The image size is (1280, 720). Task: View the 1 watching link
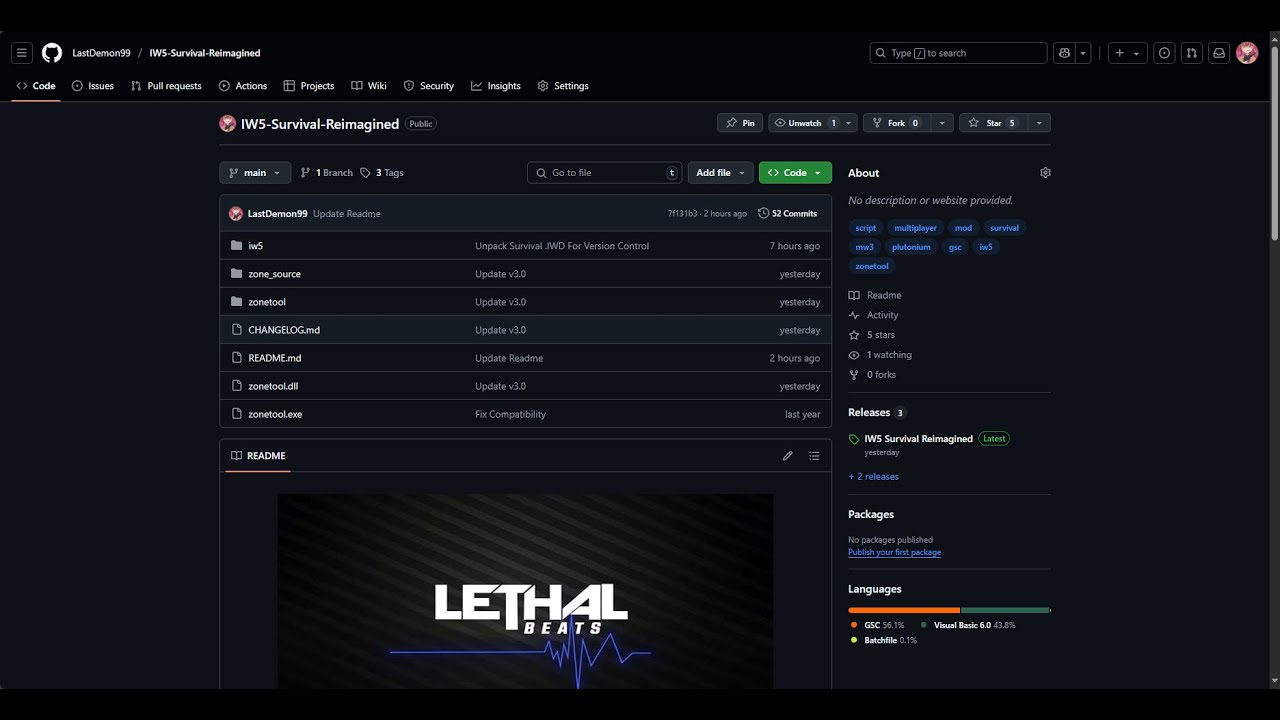pyautogui.click(x=880, y=355)
